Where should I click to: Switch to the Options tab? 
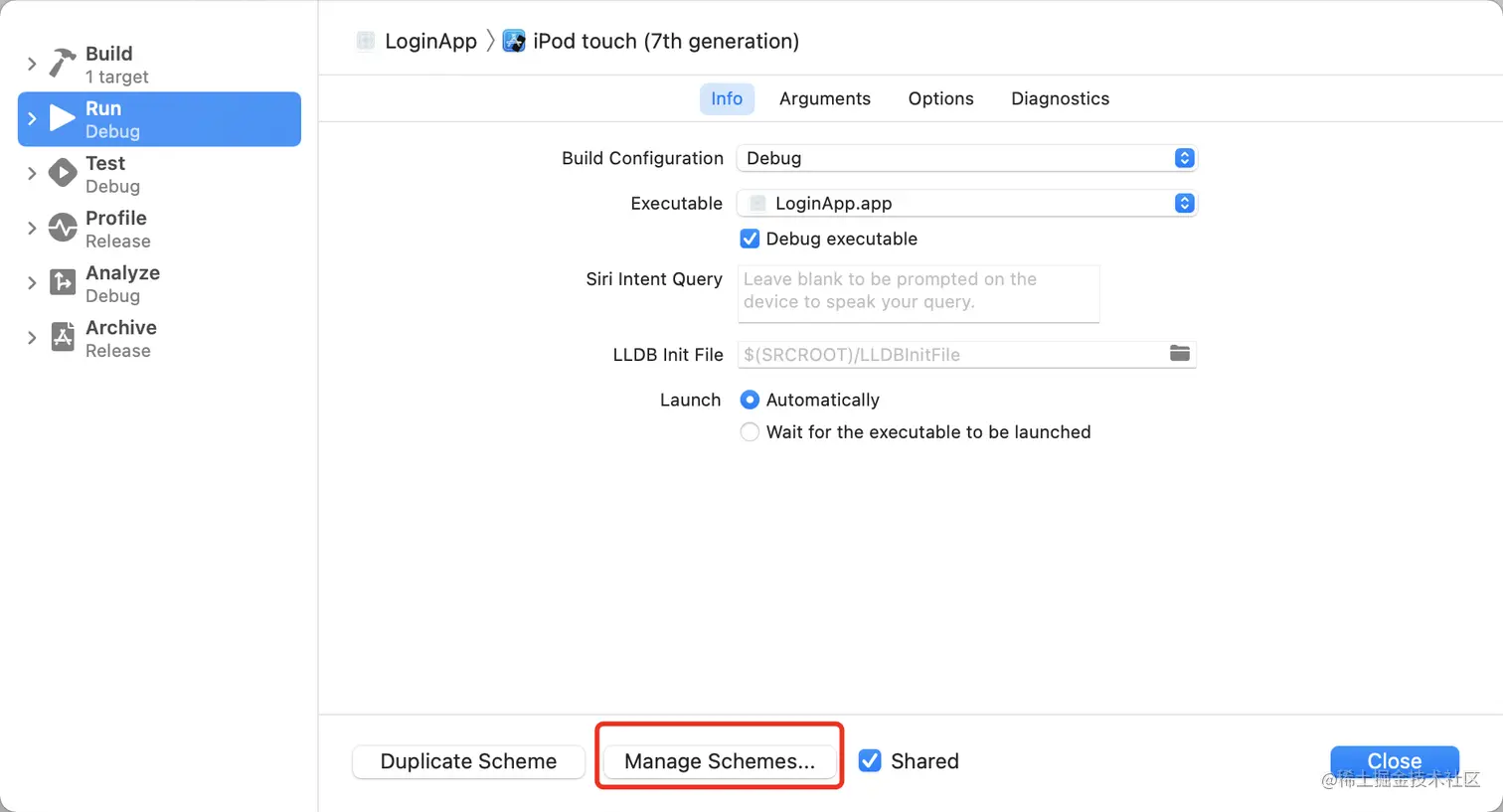point(941,98)
